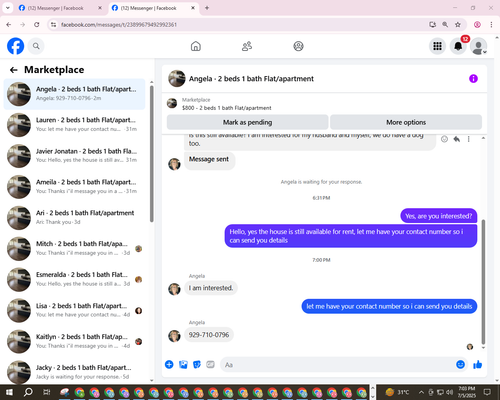This screenshot has width=500, height=400.
Task: Open Angela conversation in the list
Action: (x=75, y=94)
